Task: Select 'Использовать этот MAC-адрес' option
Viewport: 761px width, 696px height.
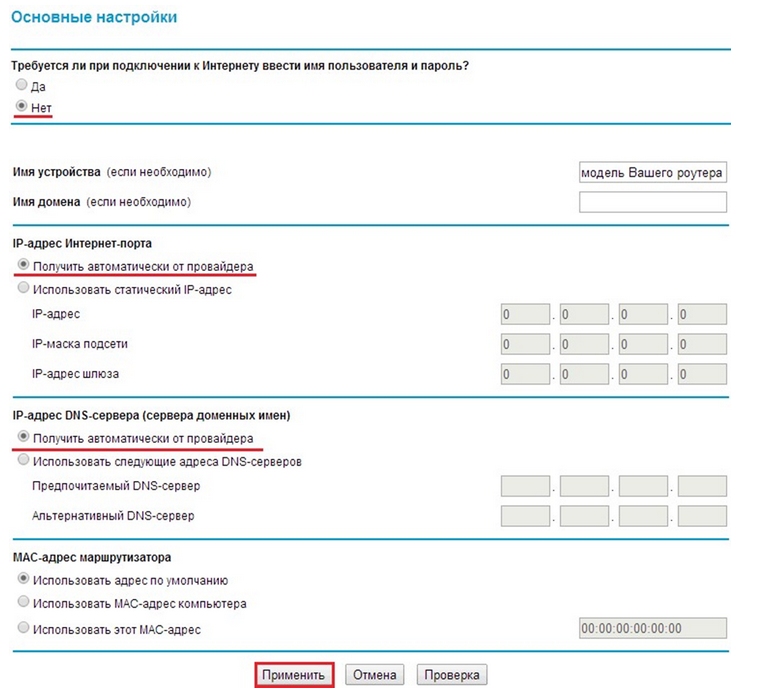Action: pyautogui.click(x=22, y=628)
